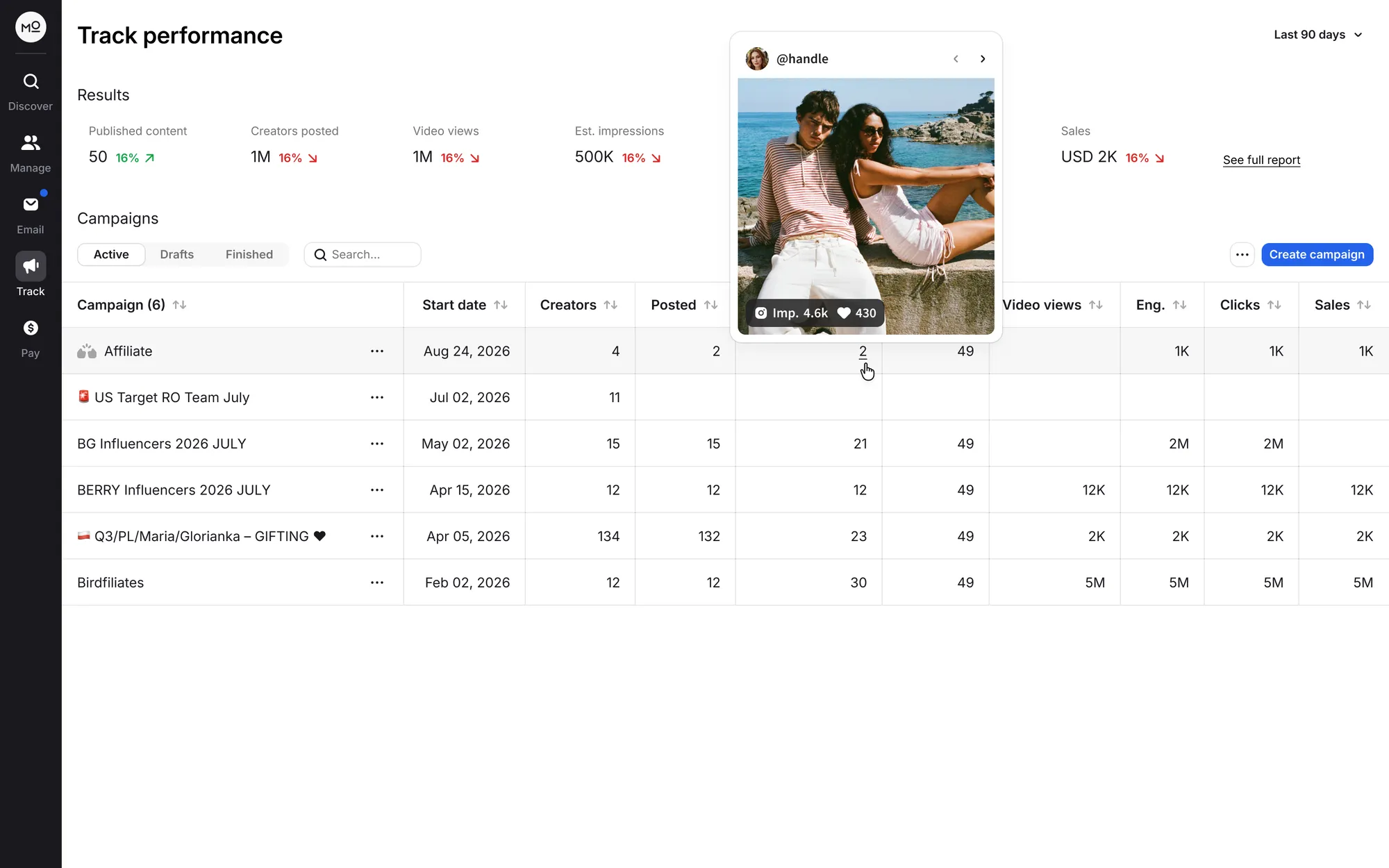Sort table by Posted column
Image resolution: width=1389 pixels, height=868 pixels.
(x=710, y=305)
